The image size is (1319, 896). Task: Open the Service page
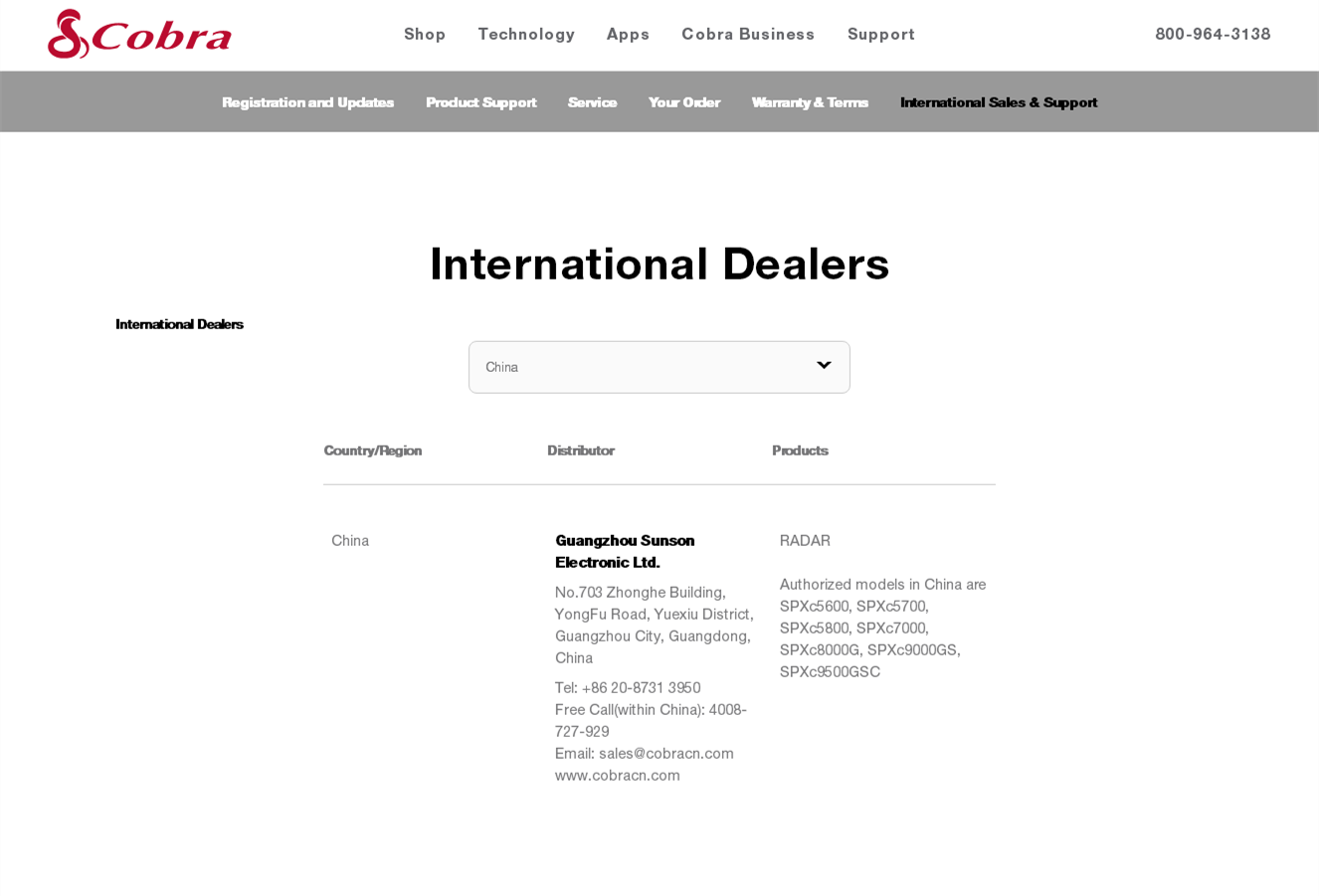592,102
